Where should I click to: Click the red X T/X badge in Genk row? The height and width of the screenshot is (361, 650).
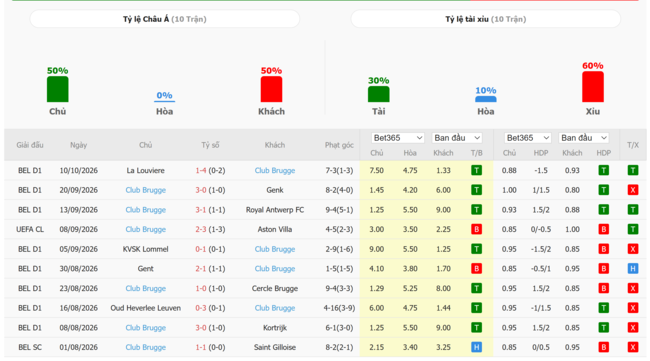pos(633,190)
